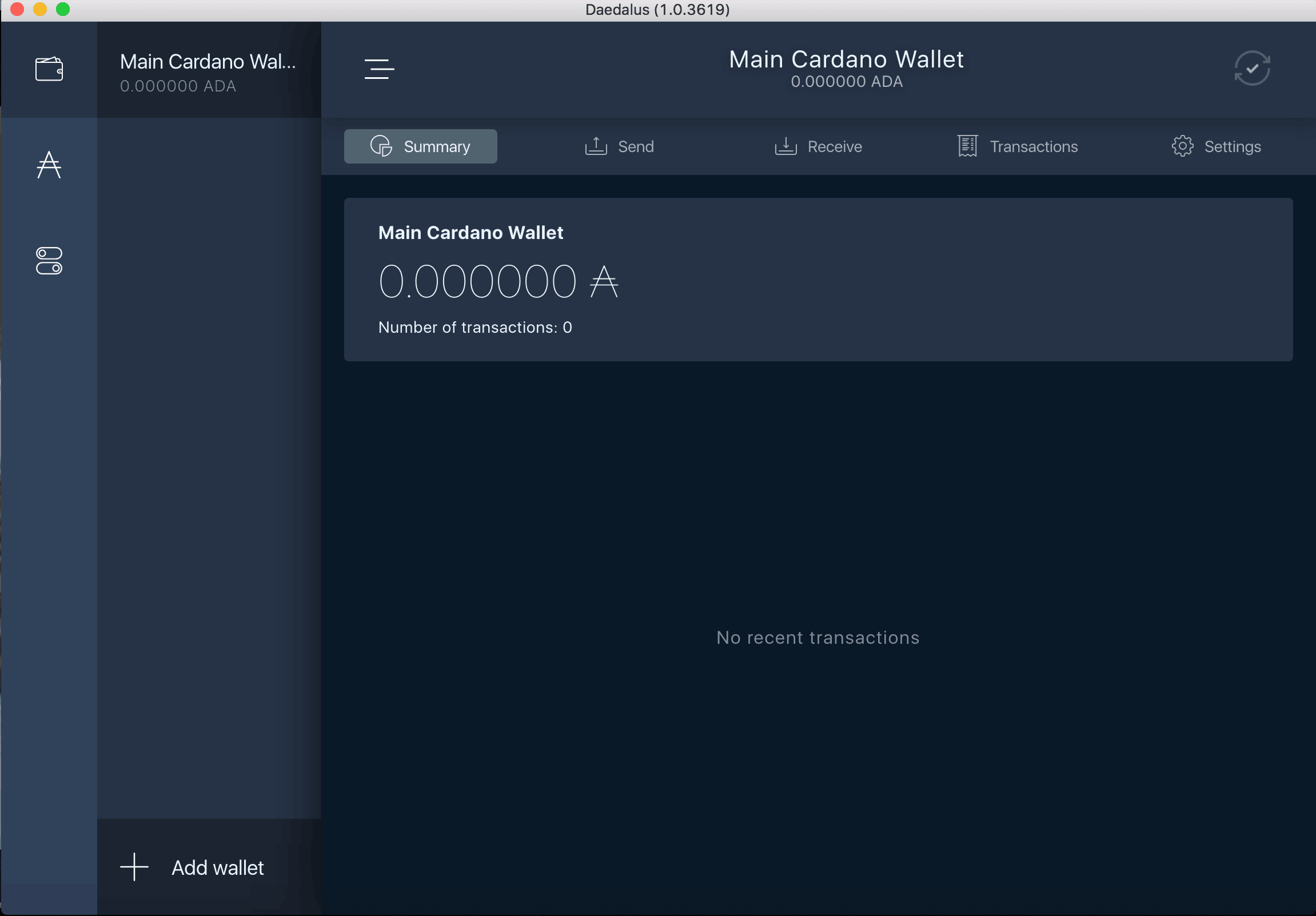The image size is (1316, 916).
Task: Expand the settings gear menu
Action: click(x=1184, y=146)
